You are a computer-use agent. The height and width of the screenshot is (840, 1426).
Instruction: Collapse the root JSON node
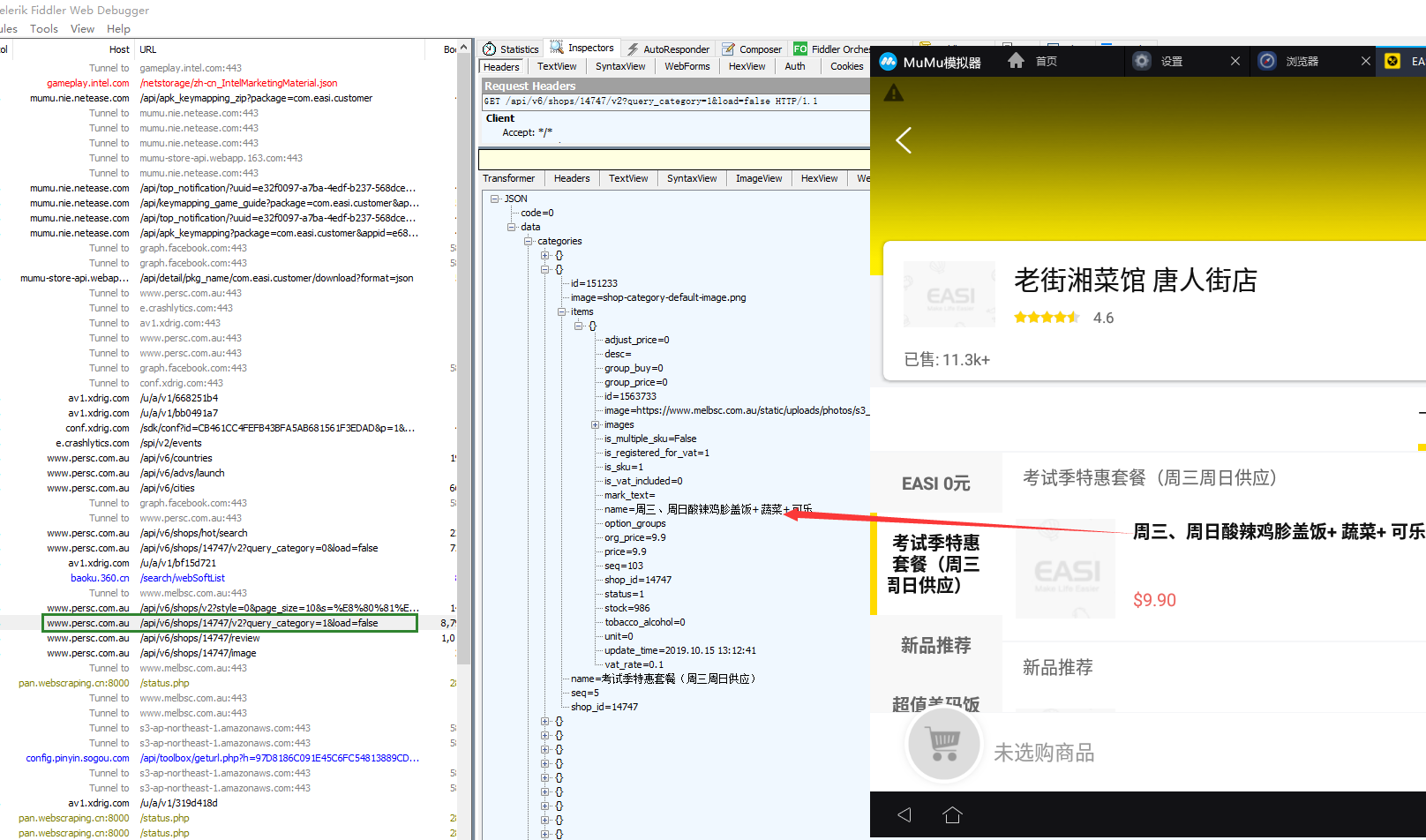tap(495, 199)
